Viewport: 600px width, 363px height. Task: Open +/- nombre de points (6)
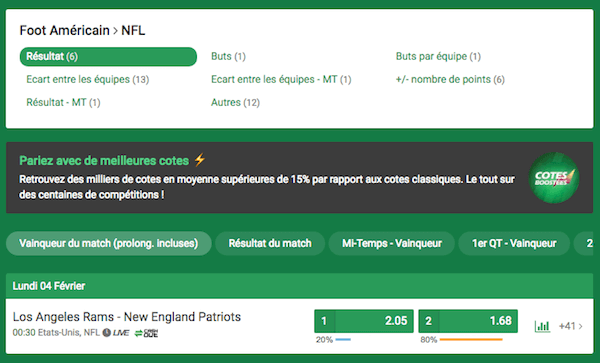[x=450, y=79]
